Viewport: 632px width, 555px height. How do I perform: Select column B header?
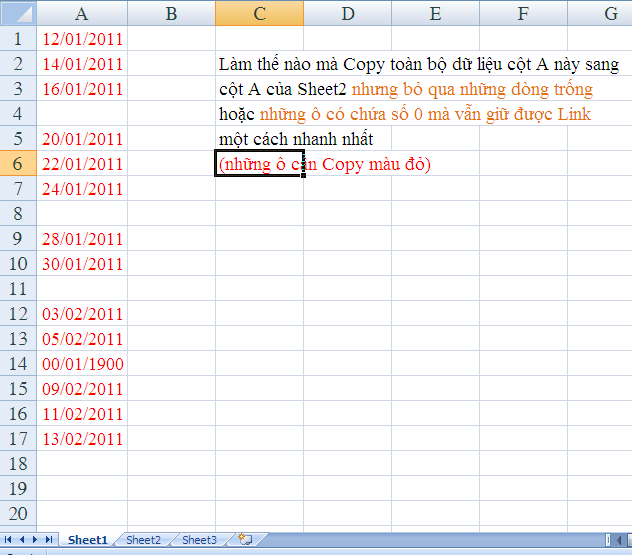[x=171, y=13]
